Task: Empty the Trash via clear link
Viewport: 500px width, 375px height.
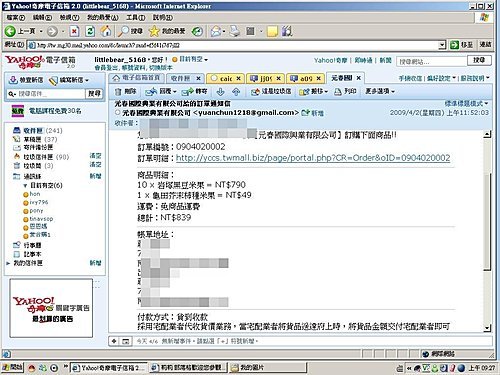Action: [x=95, y=165]
